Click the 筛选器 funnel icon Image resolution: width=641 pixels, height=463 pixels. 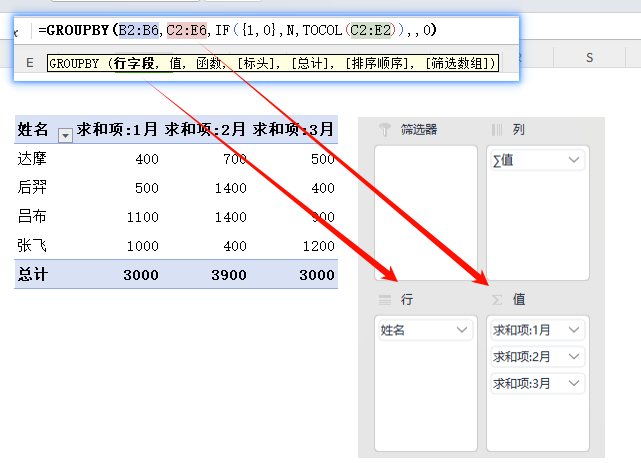click(x=385, y=130)
